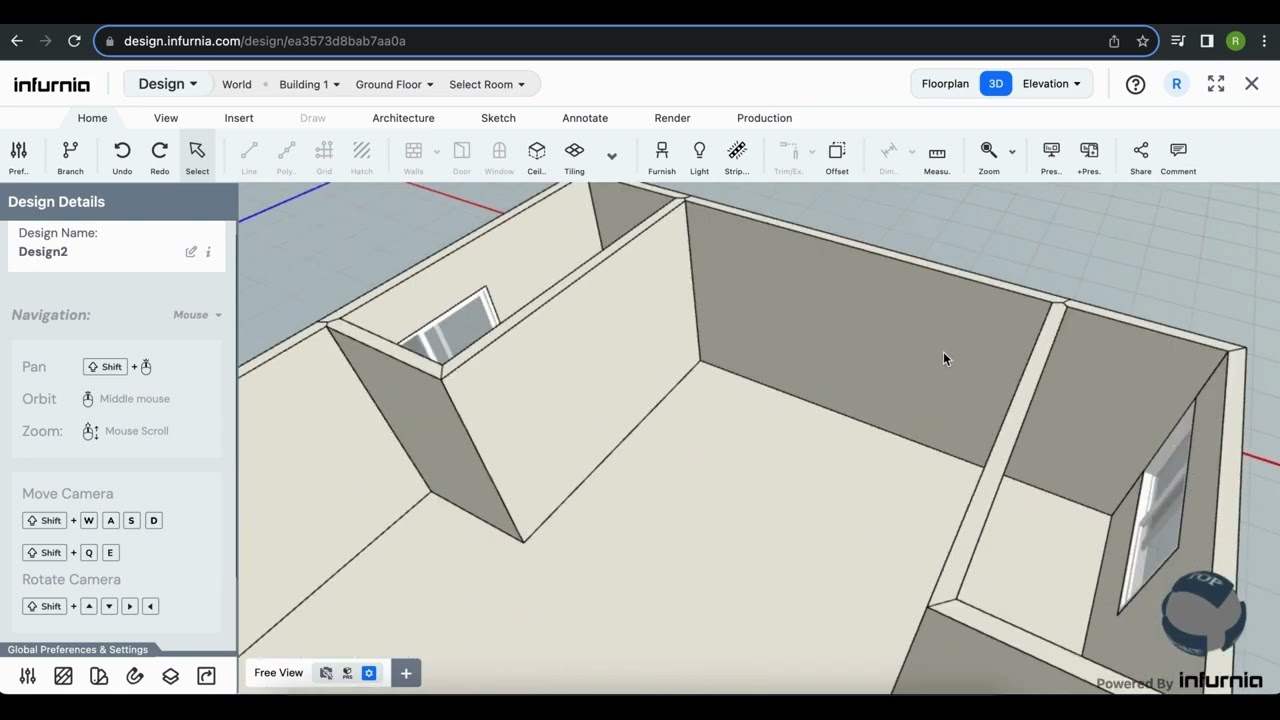Viewport: 1280px width, 720px height.
Task: Open the Select Room dropdown
Action: (x=487, y=85)
